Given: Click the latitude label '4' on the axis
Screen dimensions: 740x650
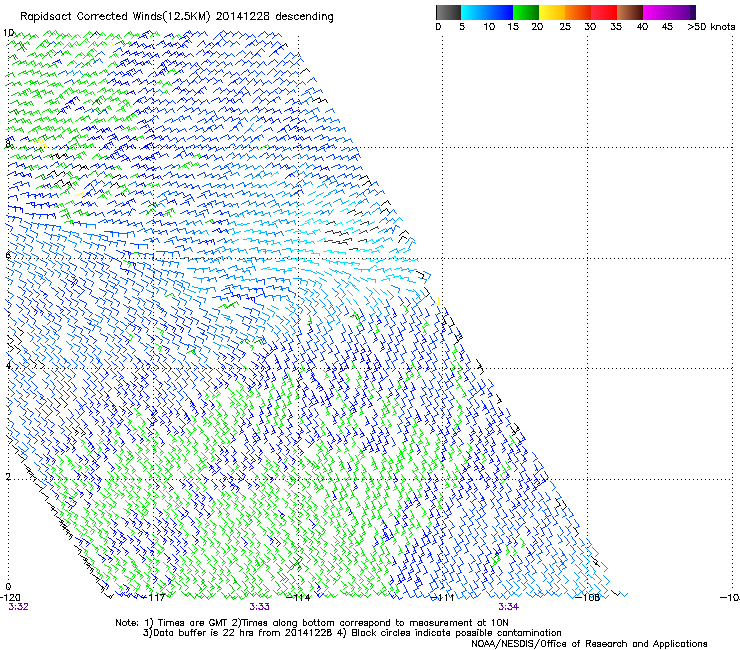Looking at the screenshot, I should (x=8, y=366).
